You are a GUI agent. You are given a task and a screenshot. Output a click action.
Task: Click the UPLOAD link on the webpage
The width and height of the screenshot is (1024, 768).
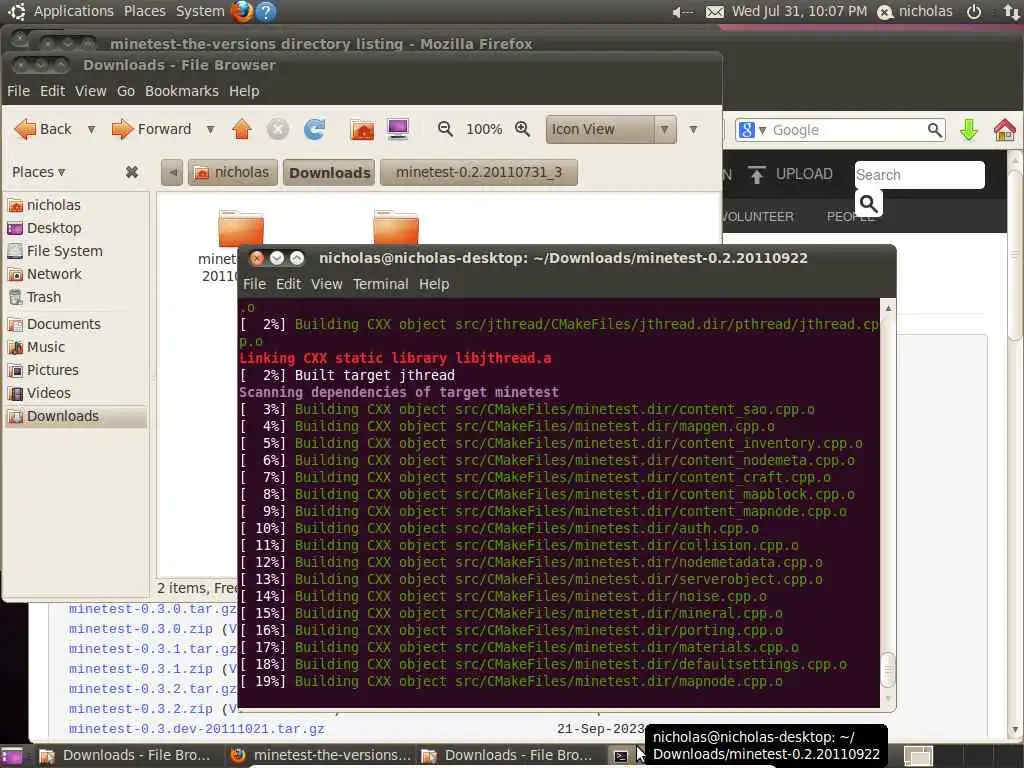pos(790,174)
